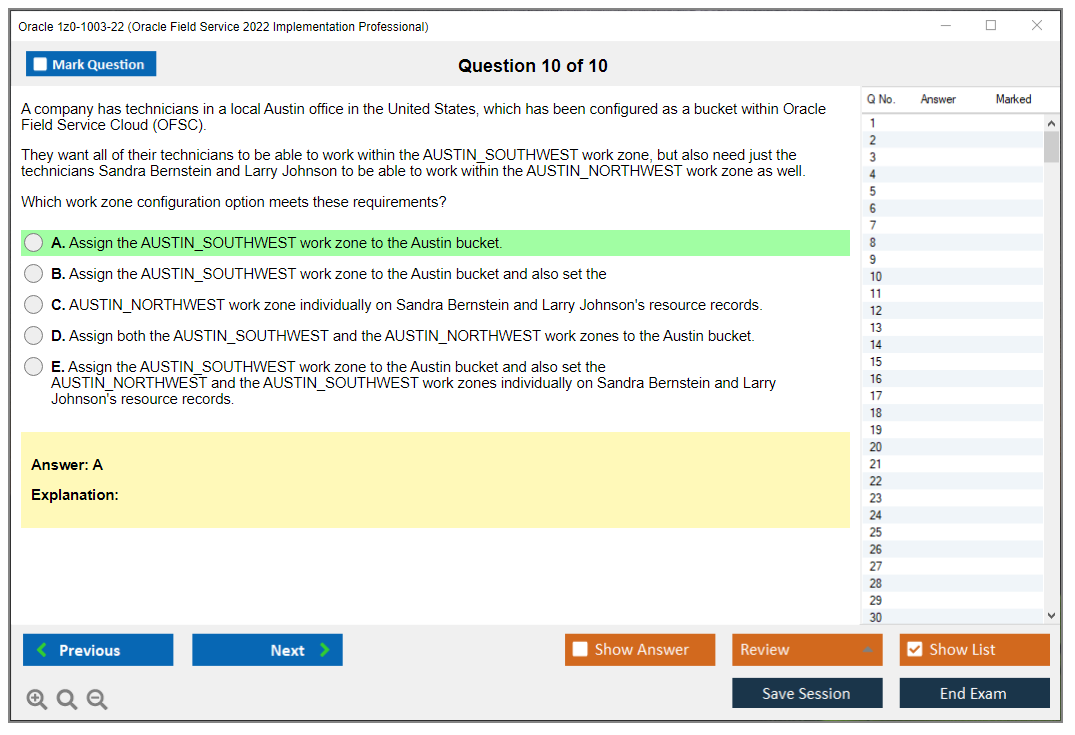Click the checkbox icon inside Show Answer

579,649
